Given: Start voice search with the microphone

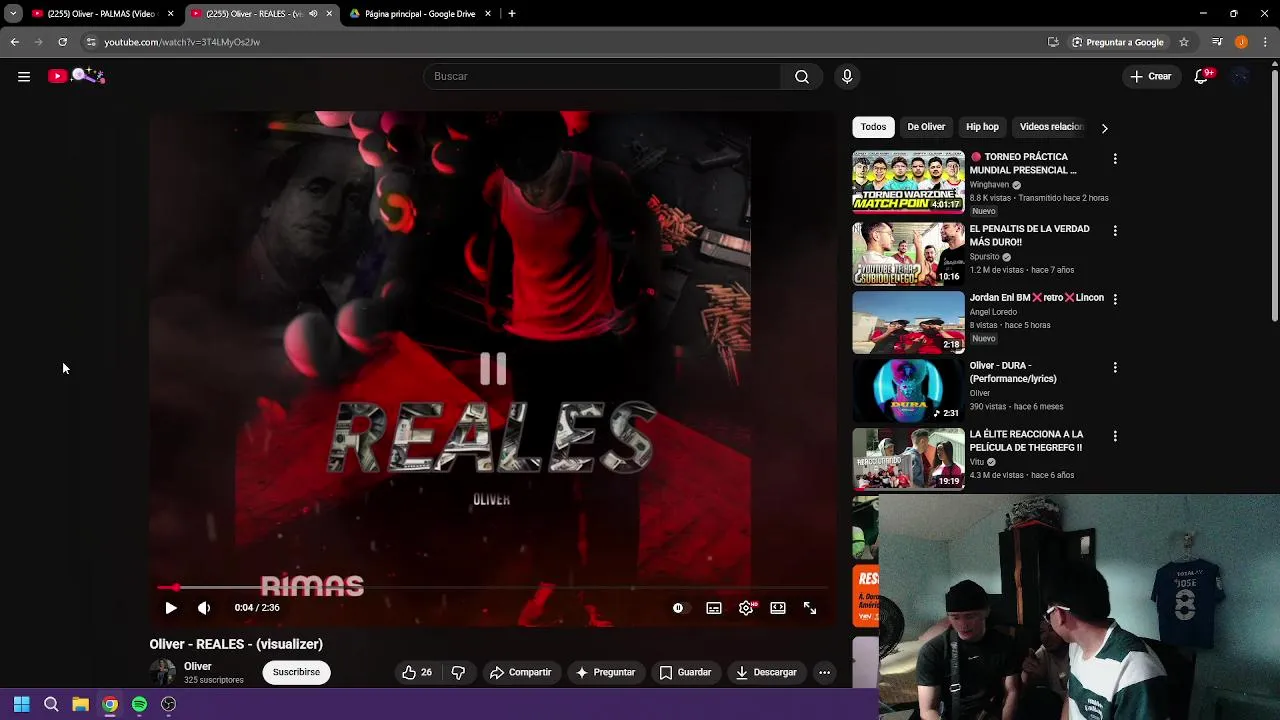Looking at the screenshot, I should point(847,76).
